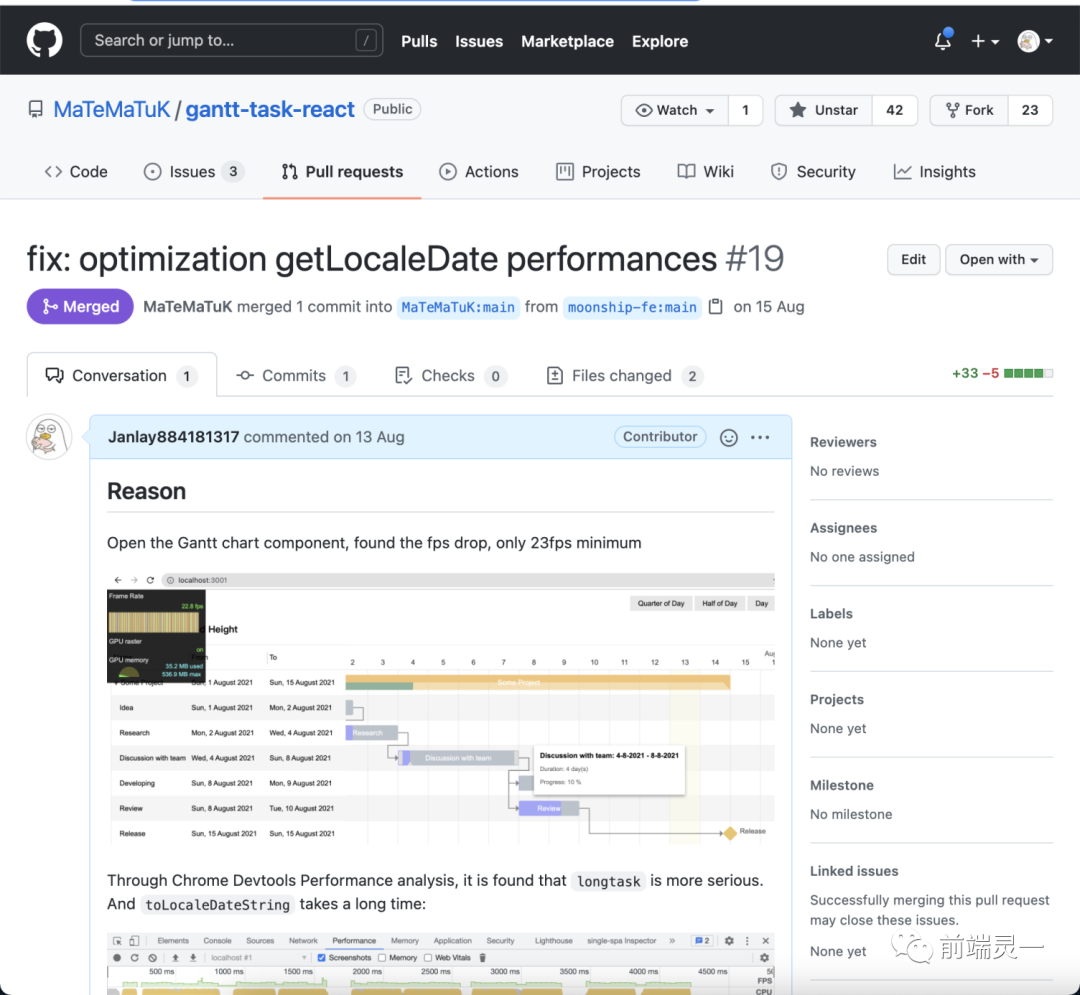Open Issues in top navigation

[479, 41]
